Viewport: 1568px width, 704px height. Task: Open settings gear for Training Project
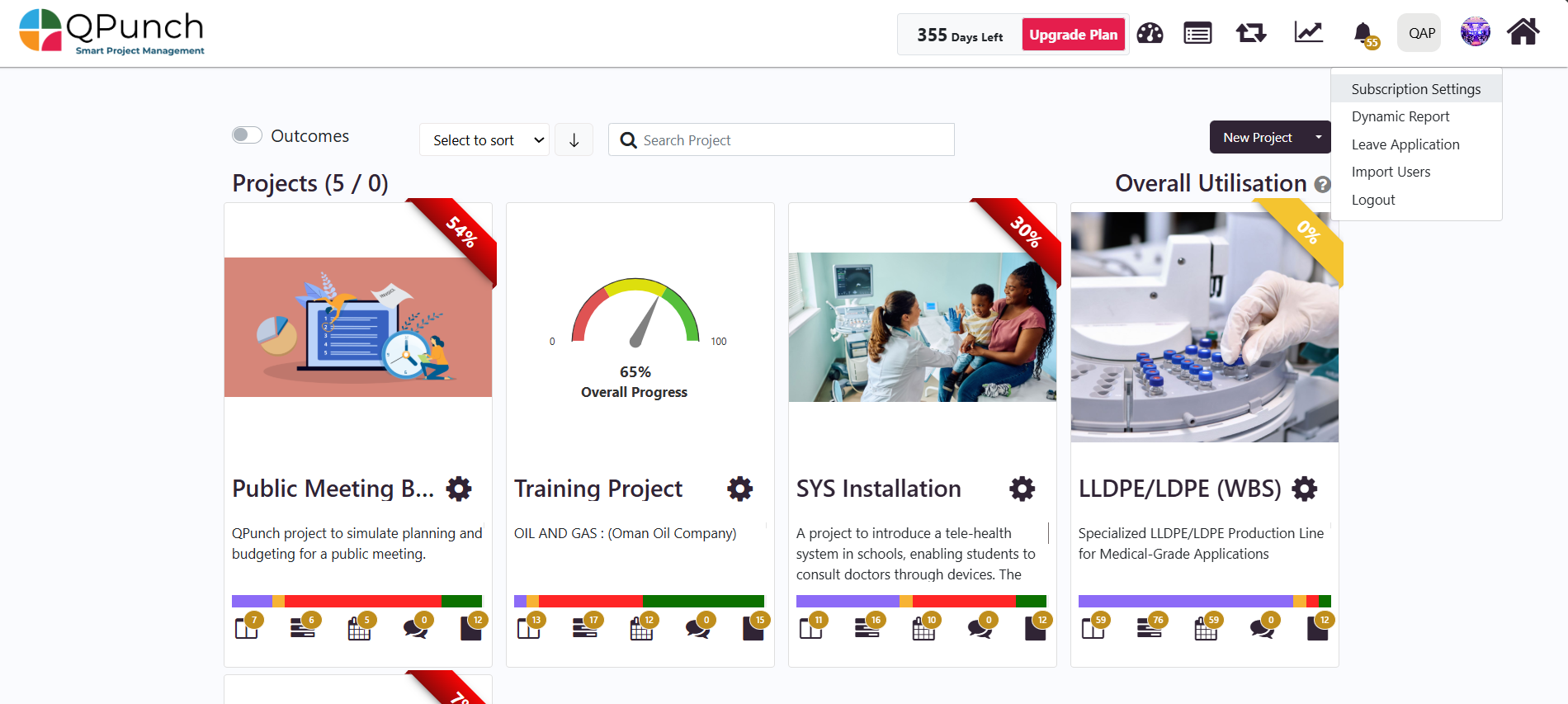[739, 489]
